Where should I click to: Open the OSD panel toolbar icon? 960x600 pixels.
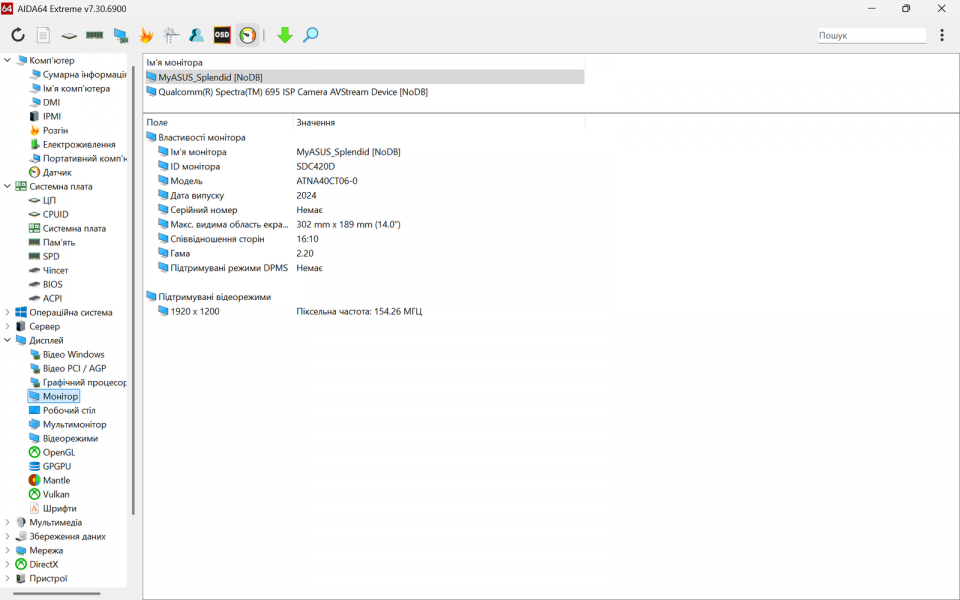click(x=222, y=35)
